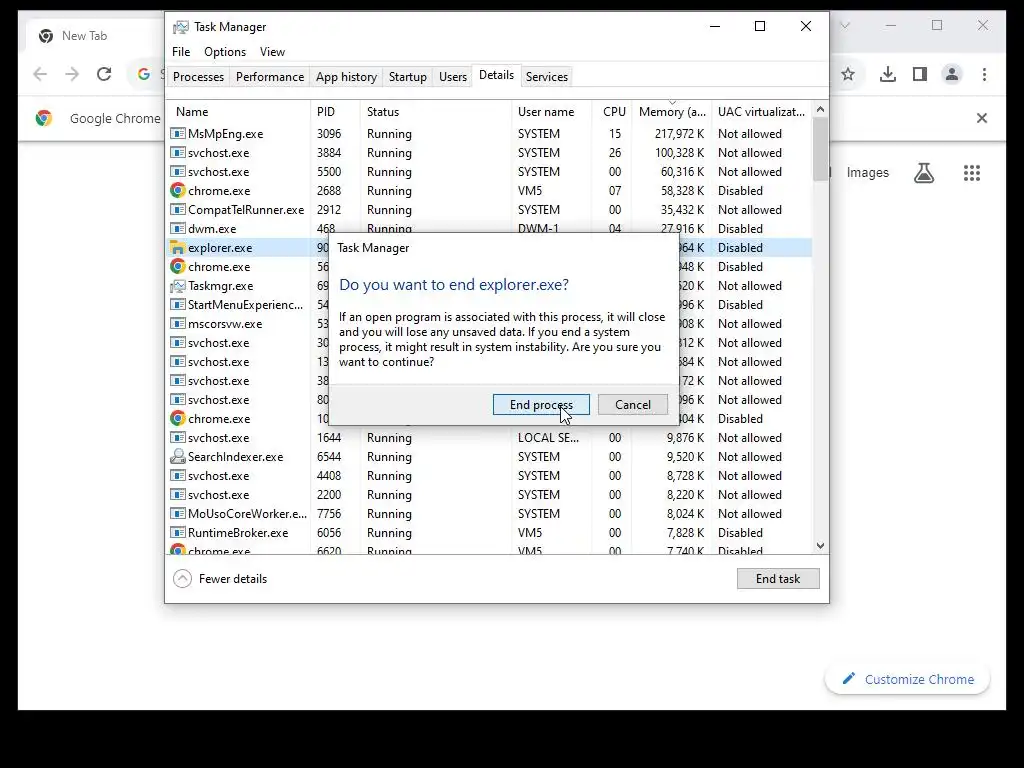Click the Chrome icon of PID 2688

click(x=178, y=190)
